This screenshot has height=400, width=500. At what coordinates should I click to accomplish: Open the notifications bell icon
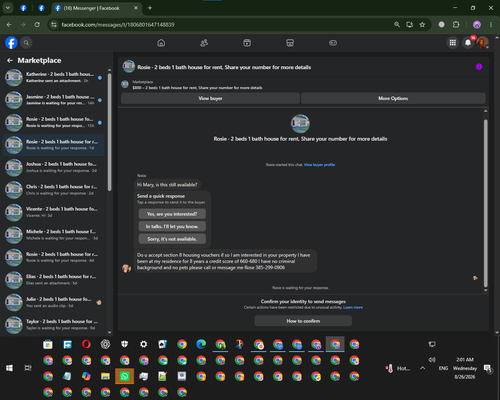pyautogui.click(x=468, y=43)
